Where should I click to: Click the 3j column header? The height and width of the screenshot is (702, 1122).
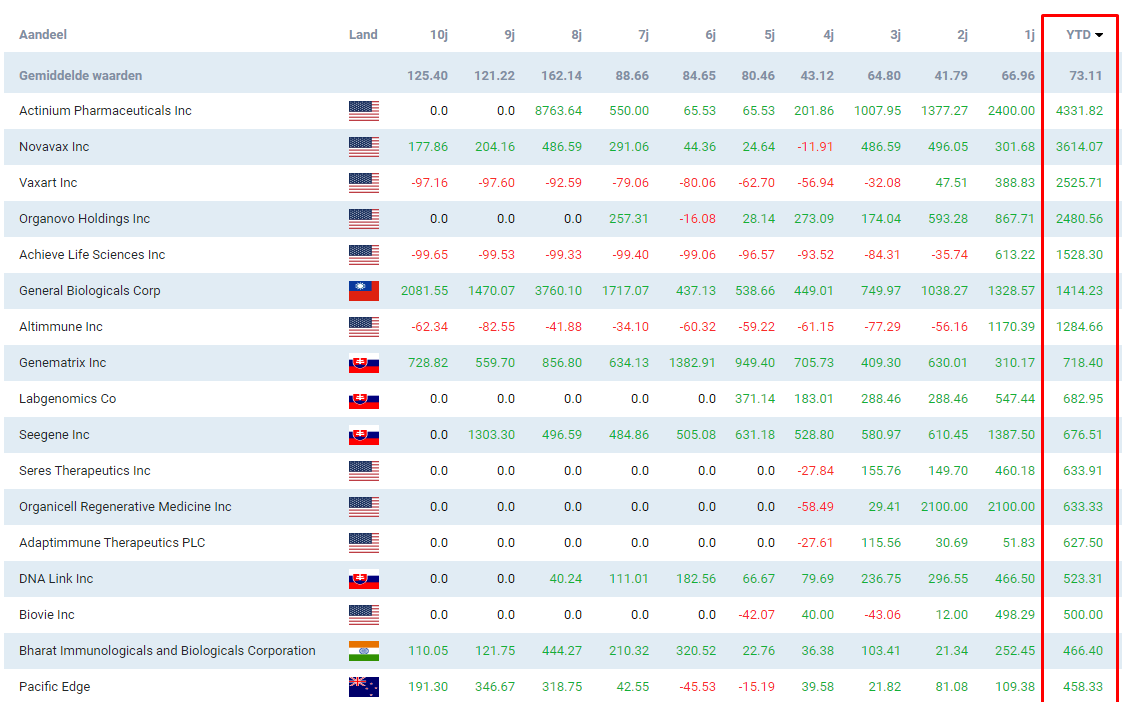coord(896,34)
